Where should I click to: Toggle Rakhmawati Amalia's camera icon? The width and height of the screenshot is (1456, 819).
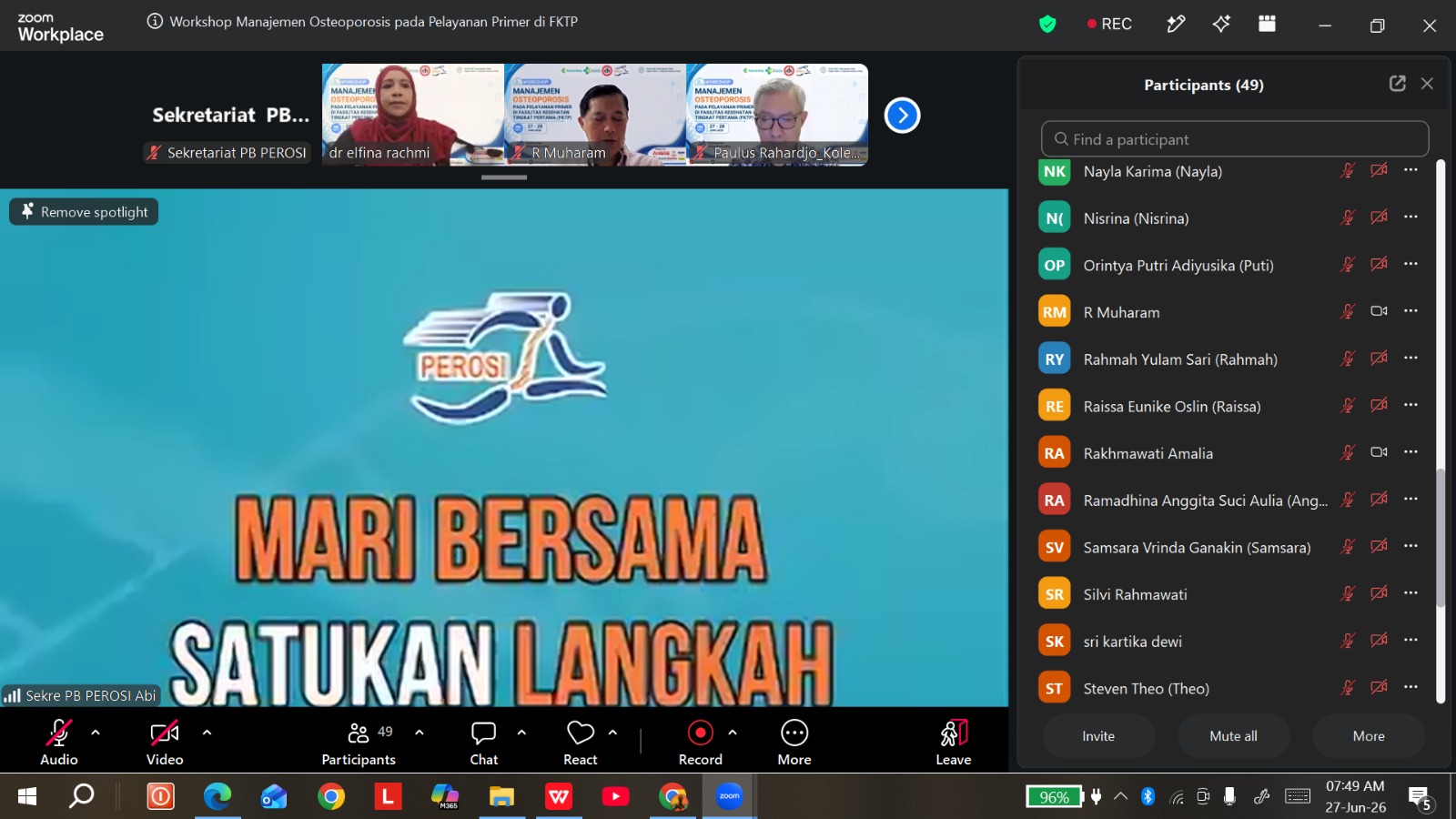1380,452
